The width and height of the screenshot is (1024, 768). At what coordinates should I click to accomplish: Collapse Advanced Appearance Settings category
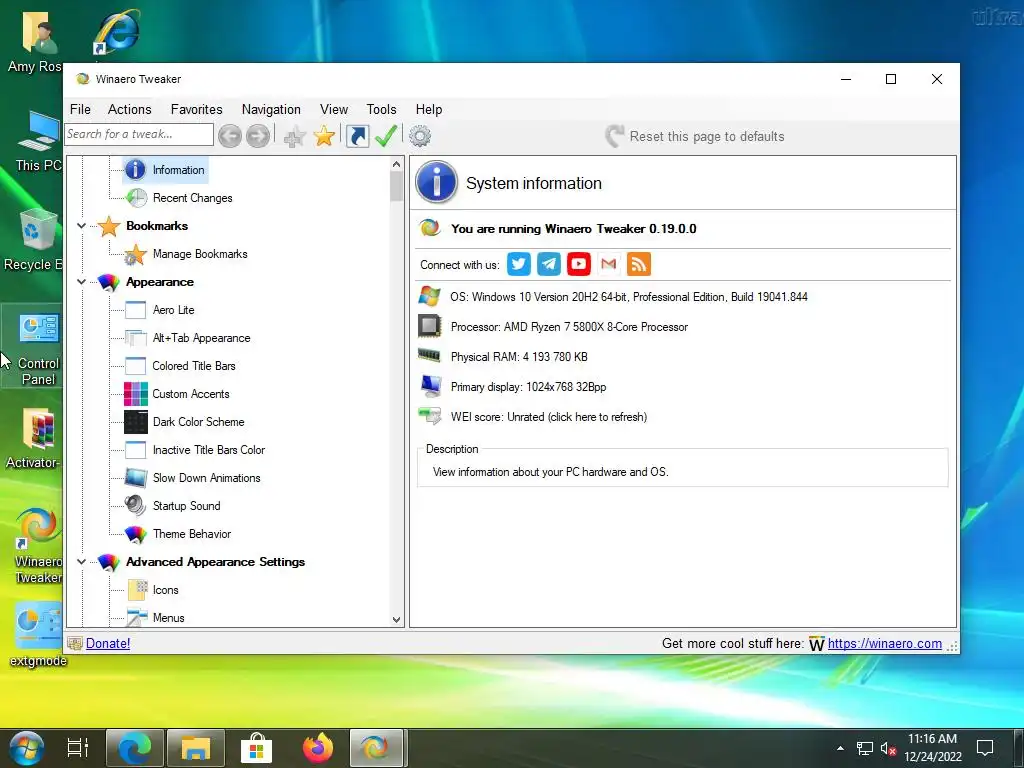[82, 562]
